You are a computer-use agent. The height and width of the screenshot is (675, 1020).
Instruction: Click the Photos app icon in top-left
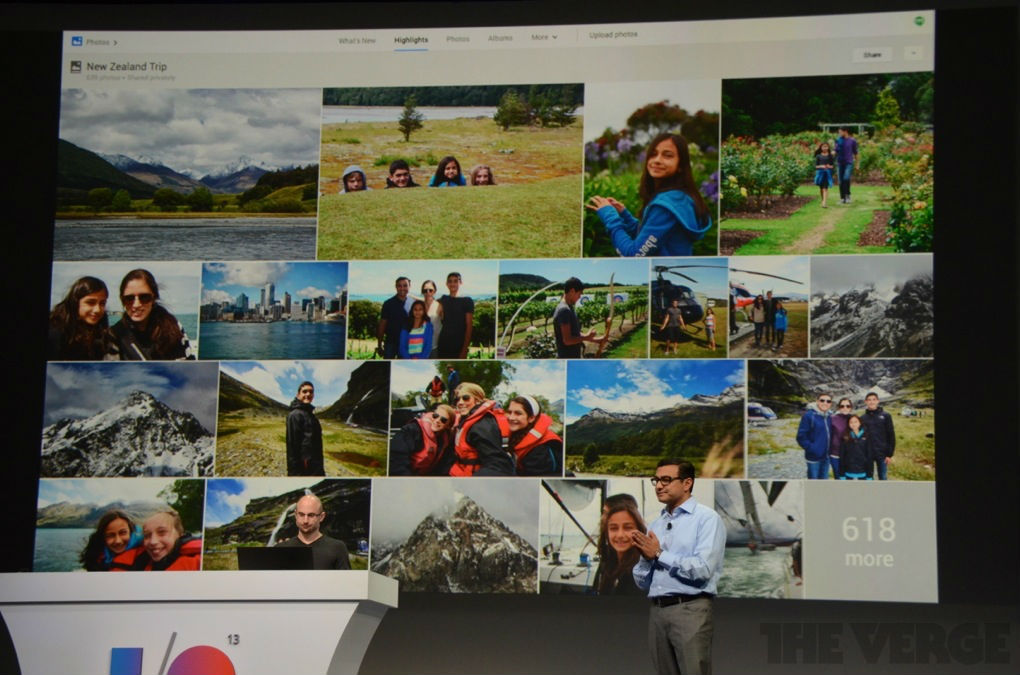click(76, 42)
